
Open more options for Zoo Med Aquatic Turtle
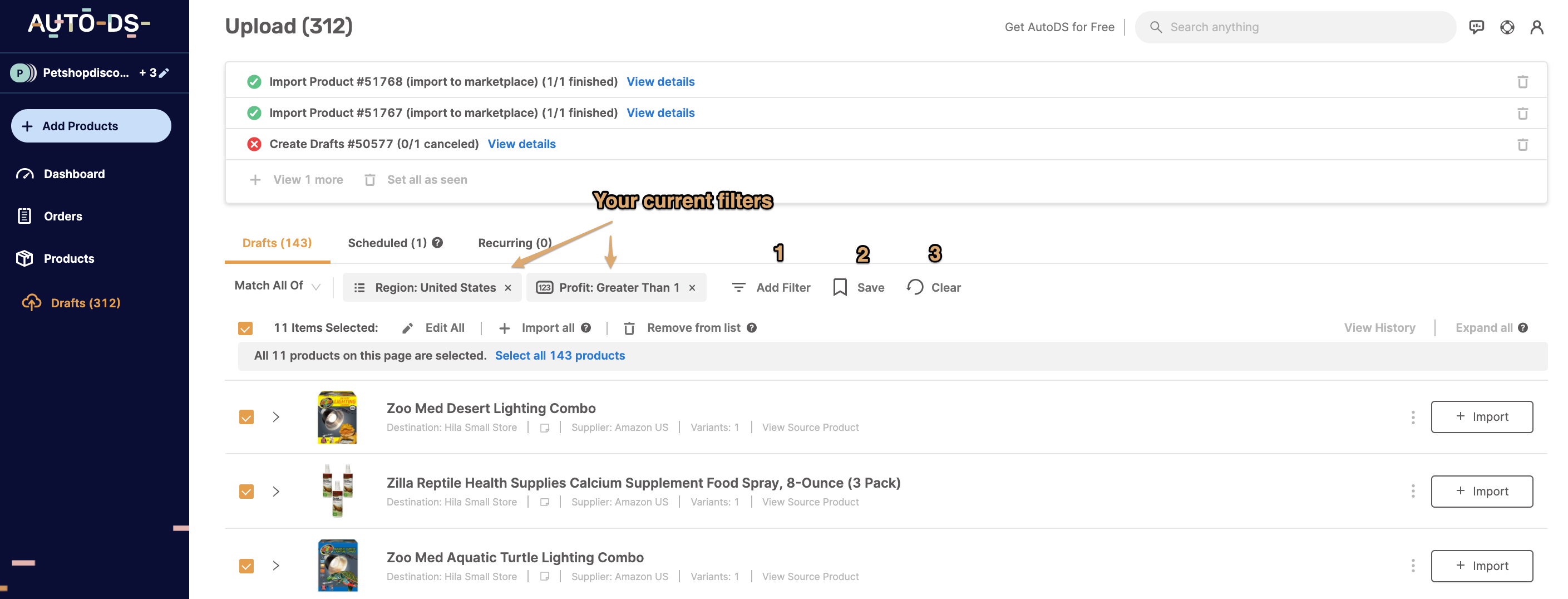tap(1412, 566)
